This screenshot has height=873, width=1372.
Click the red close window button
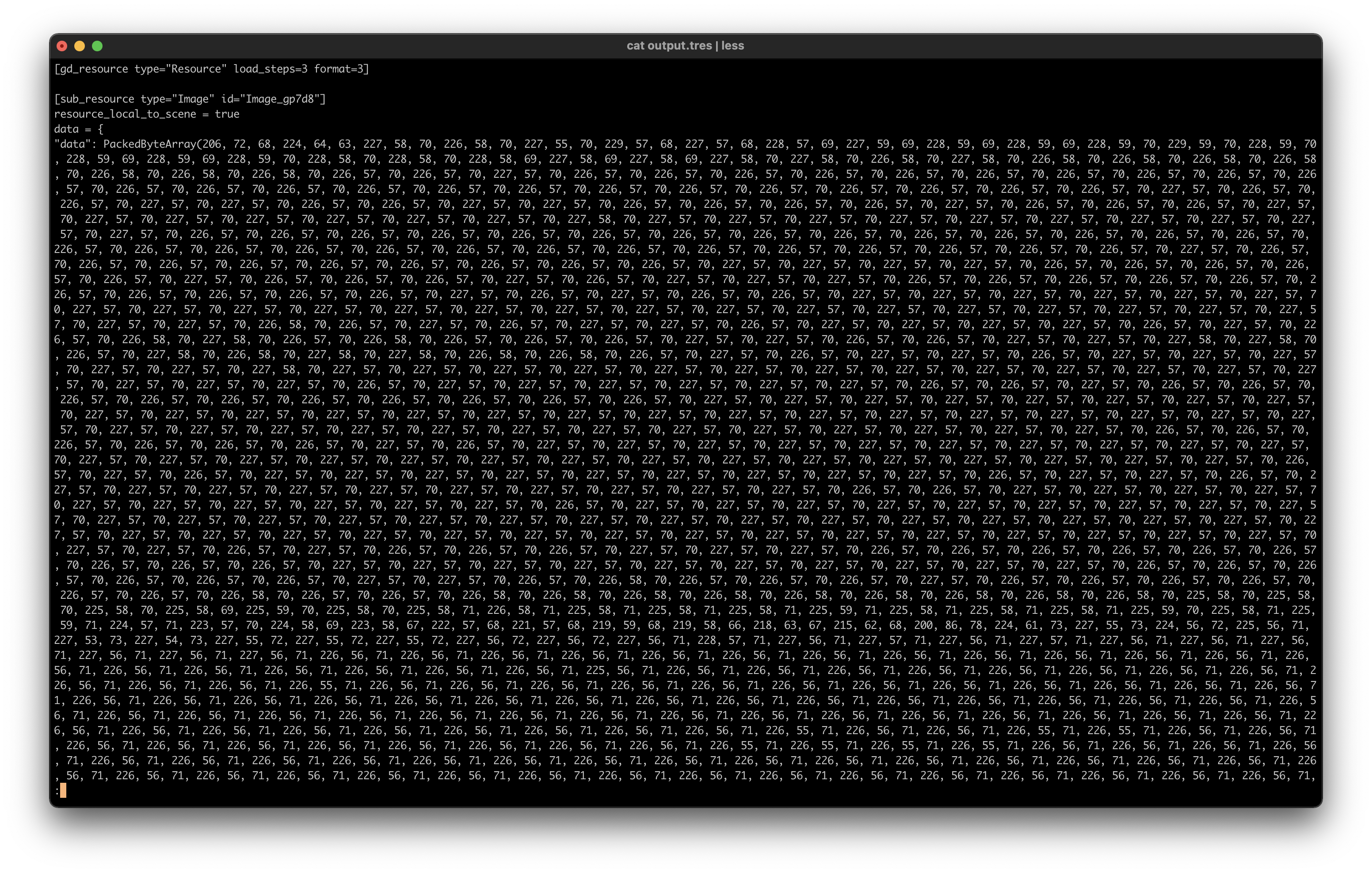tap(62, 46)
